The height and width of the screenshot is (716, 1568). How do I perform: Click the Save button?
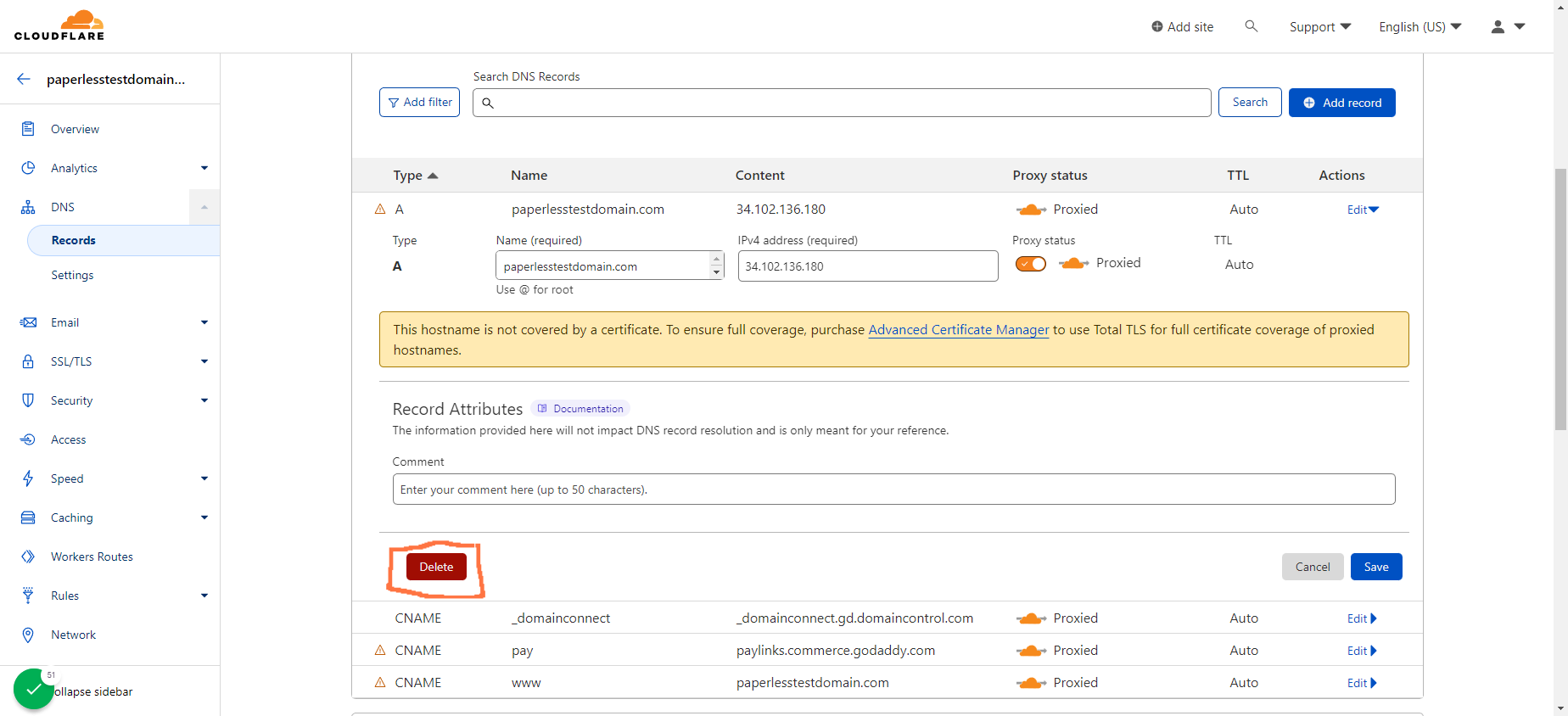1376,567
